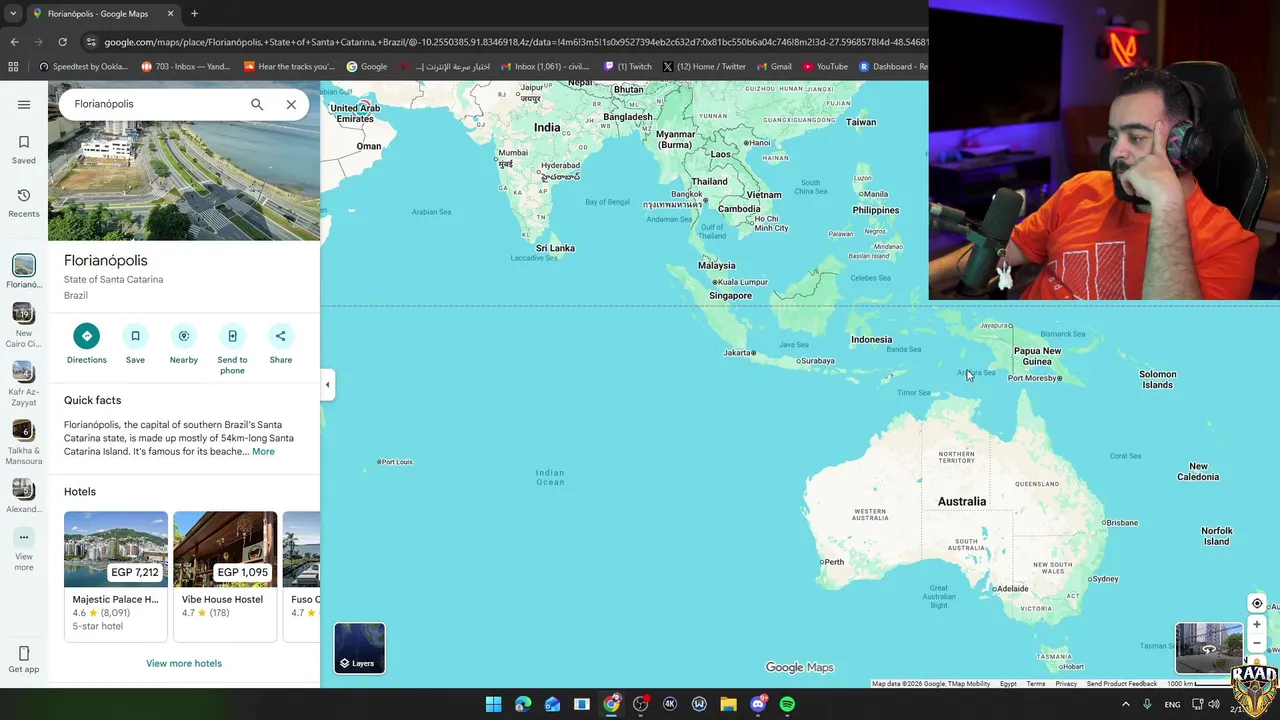Show hidden system tray icons
Image resolution: width=1280 pixels, height=720 pixels.
click(1125, 704)
